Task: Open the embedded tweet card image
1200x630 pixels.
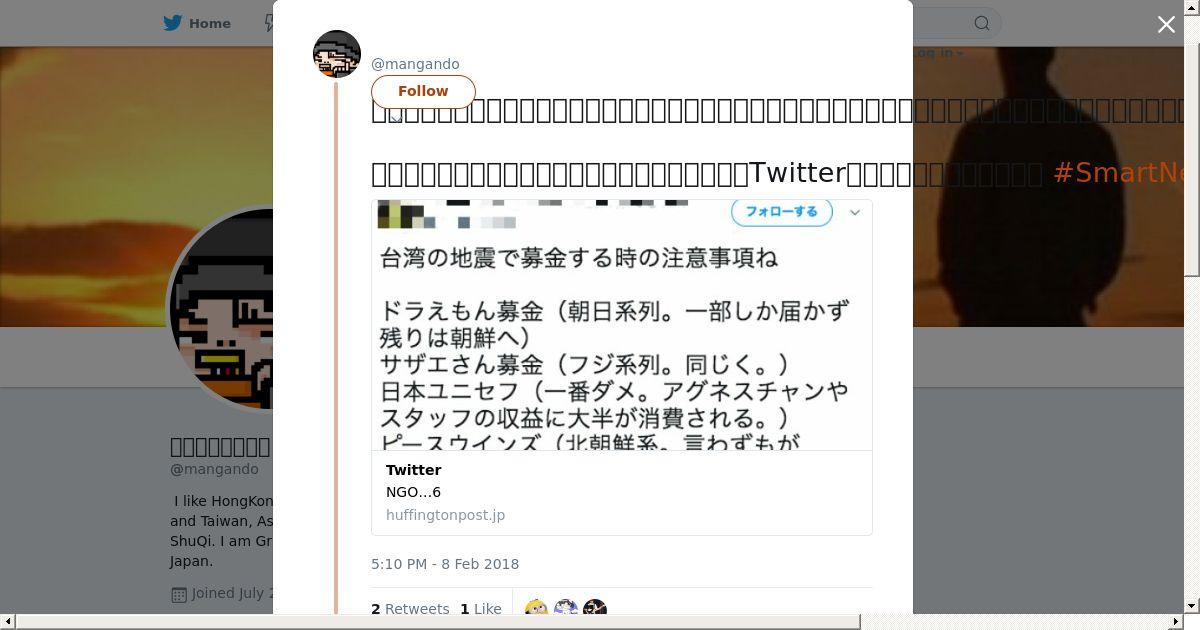Action: tap(622, 325)
